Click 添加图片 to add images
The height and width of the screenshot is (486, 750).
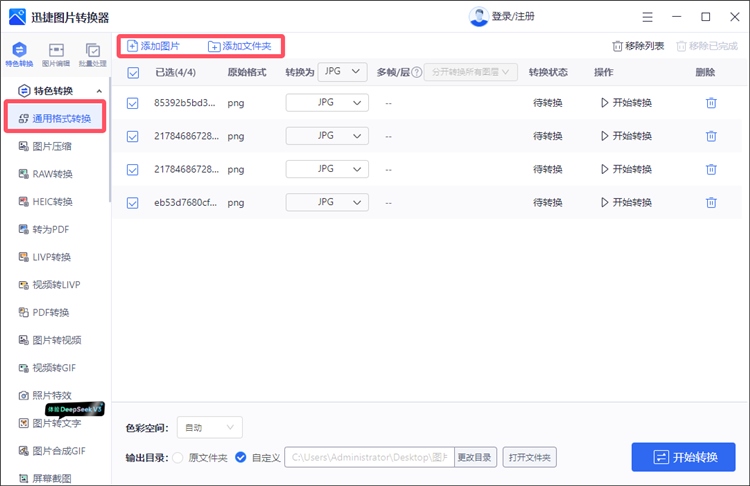coord(154,46)
